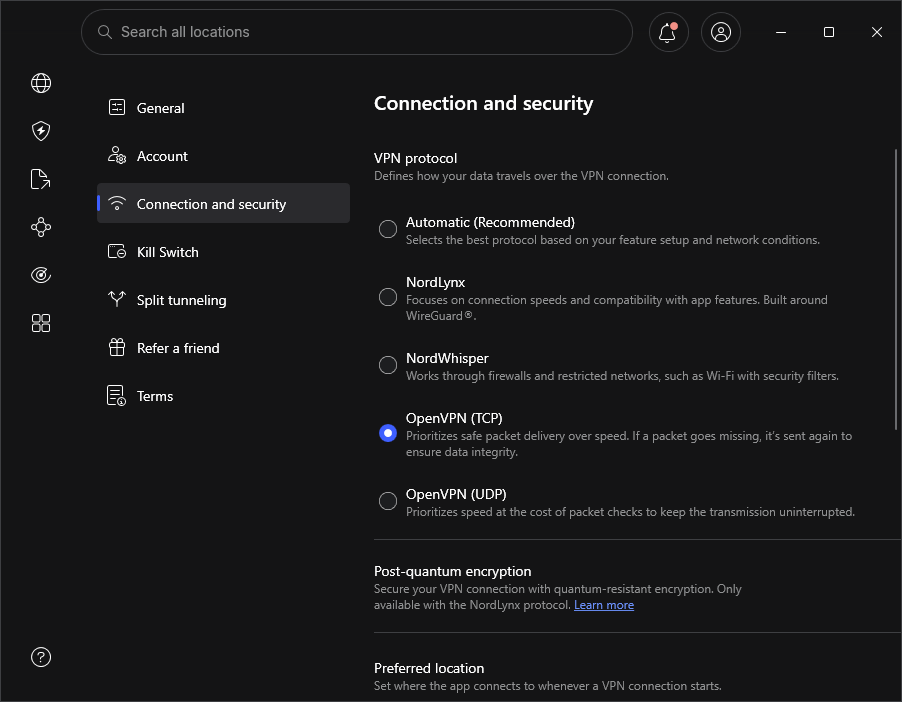Select the NordLynx protocol radio
Screen dimensions: 902x702
pyautogui.click(x=388, y=297)
